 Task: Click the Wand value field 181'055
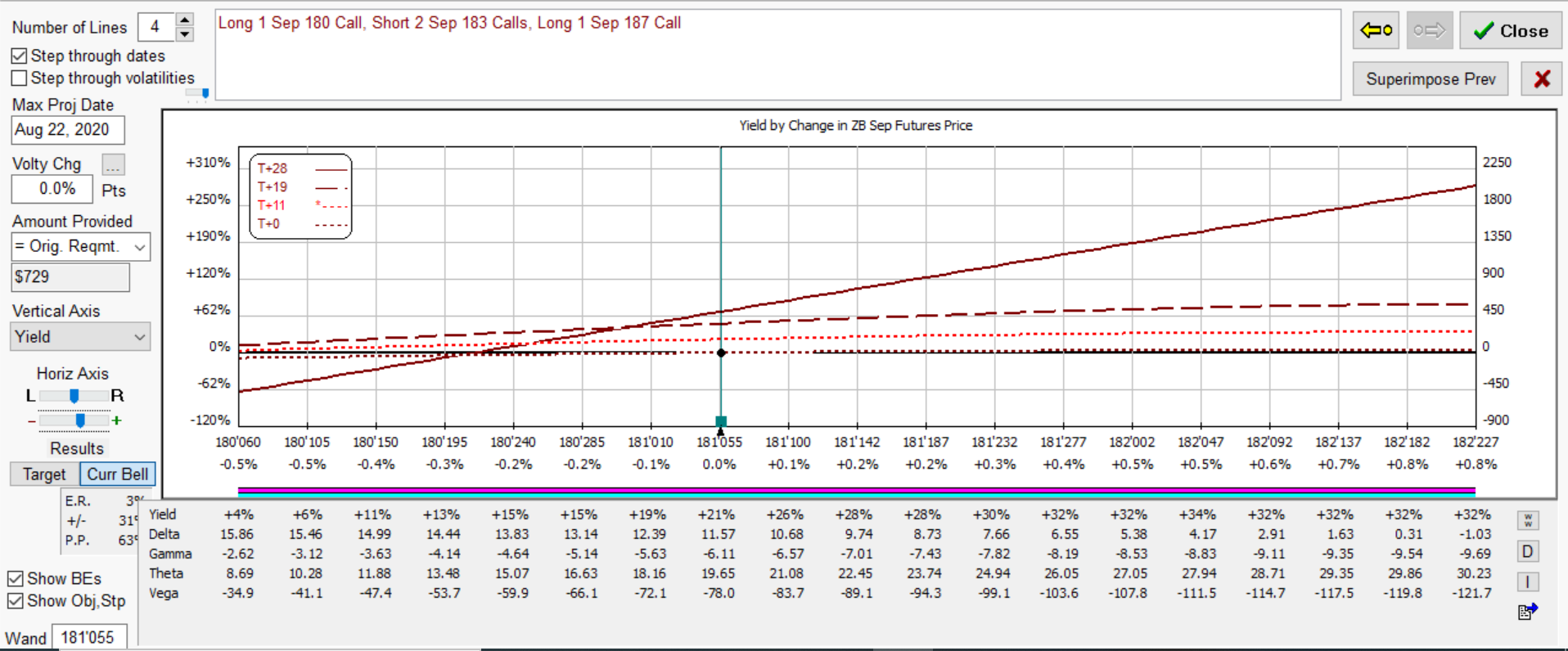[89, 637]
